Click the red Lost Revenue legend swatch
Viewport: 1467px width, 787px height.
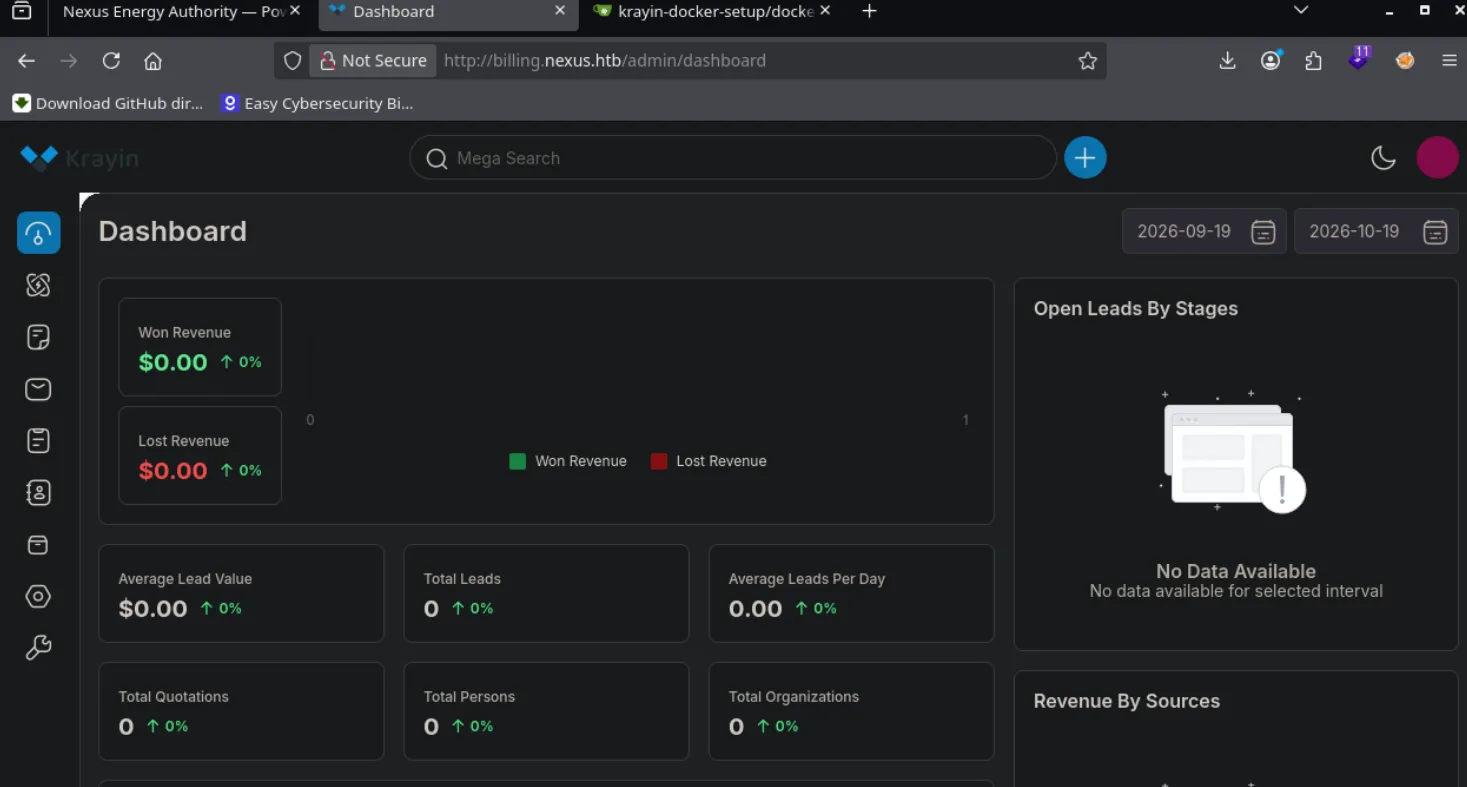659,461
